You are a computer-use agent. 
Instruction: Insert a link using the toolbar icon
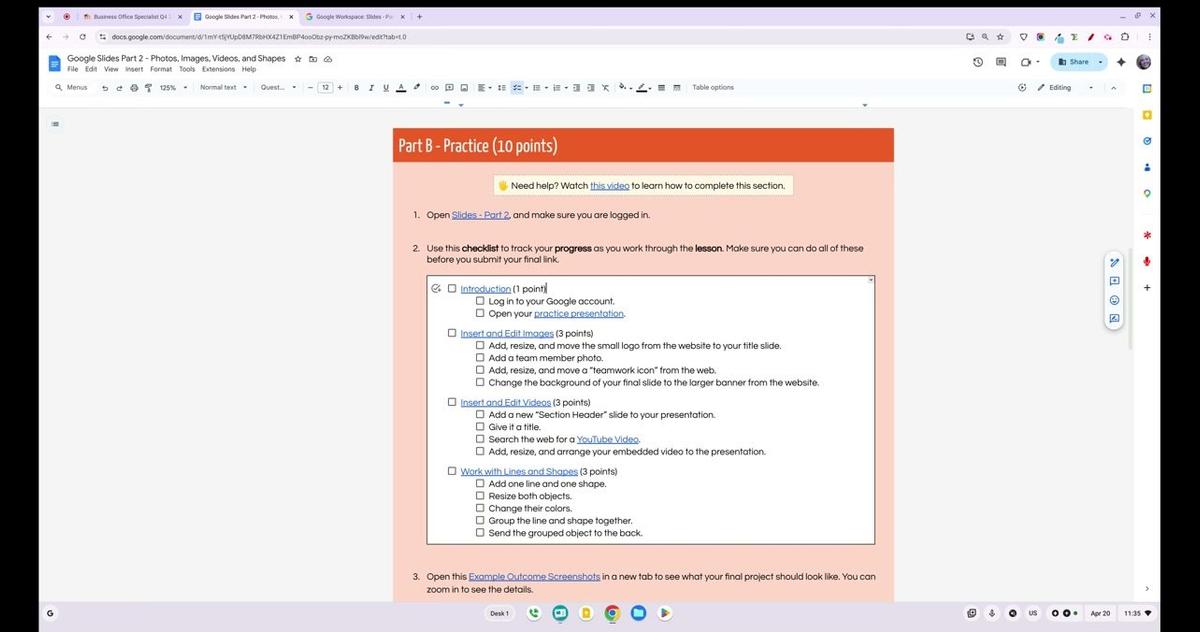434,87
